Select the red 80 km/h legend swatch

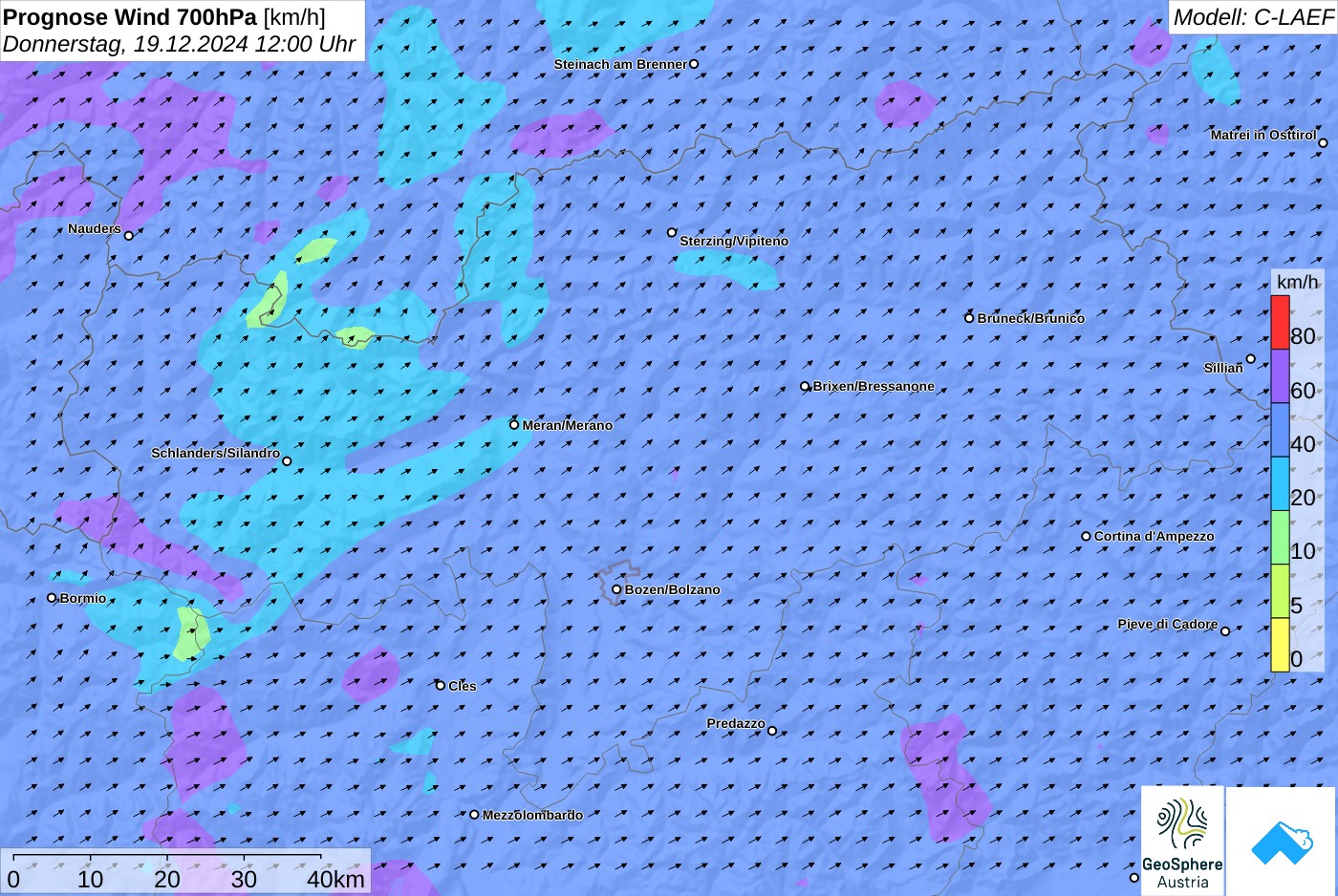click(x=1280, y=323)
